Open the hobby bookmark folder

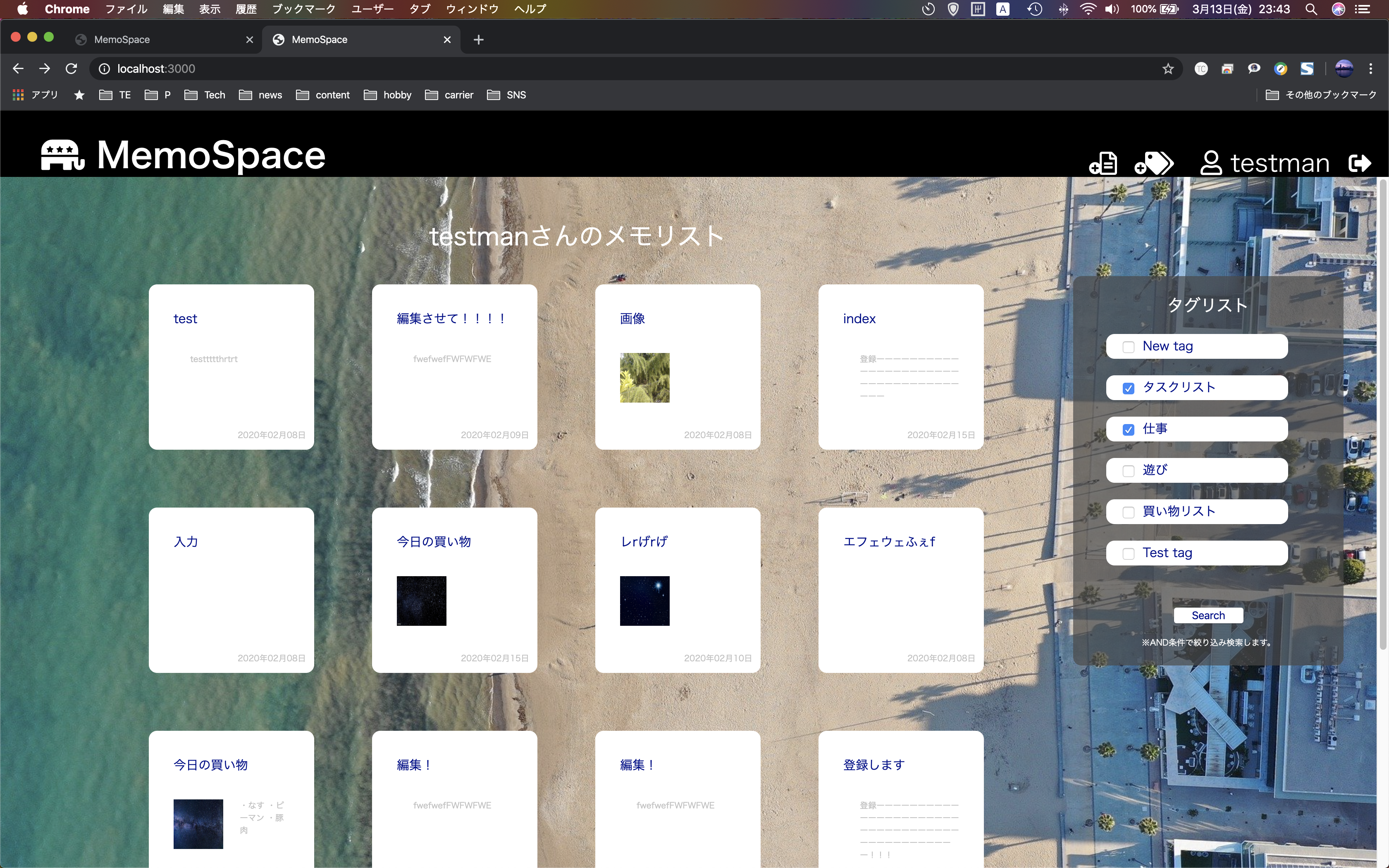click(387, 95)
